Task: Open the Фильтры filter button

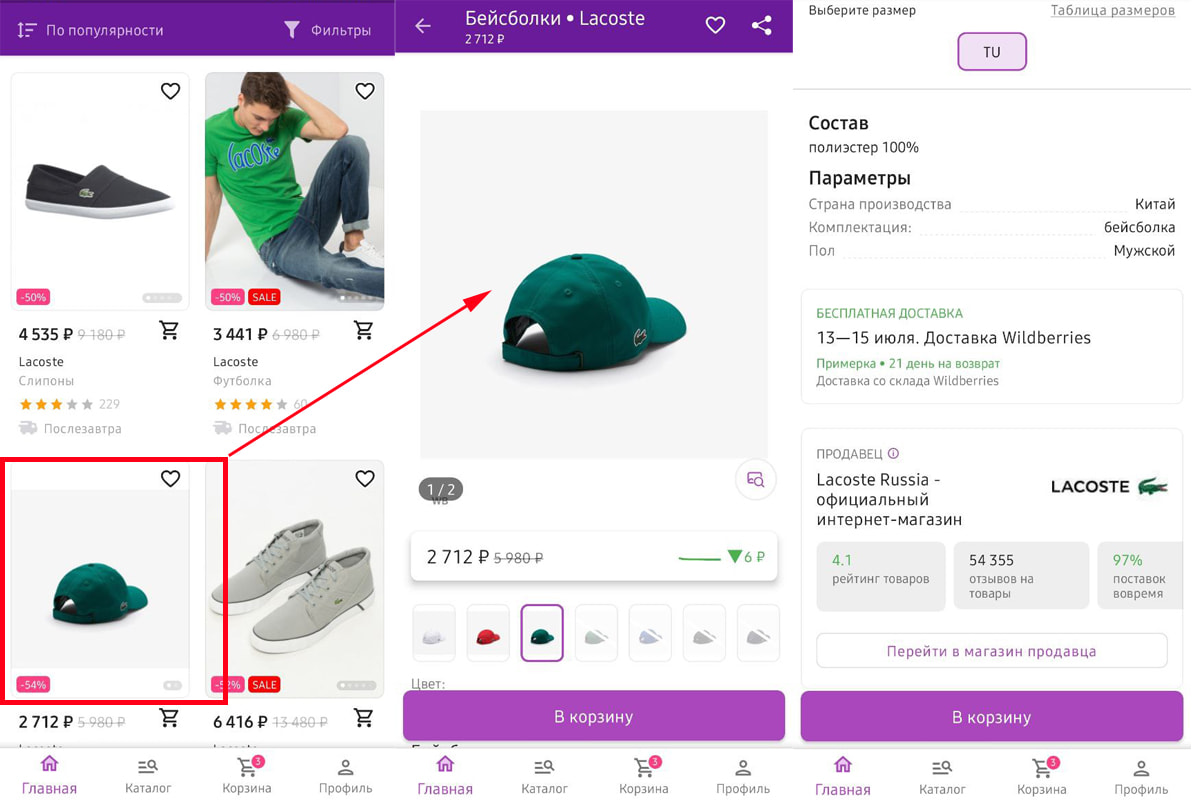Action: [328, 30]
